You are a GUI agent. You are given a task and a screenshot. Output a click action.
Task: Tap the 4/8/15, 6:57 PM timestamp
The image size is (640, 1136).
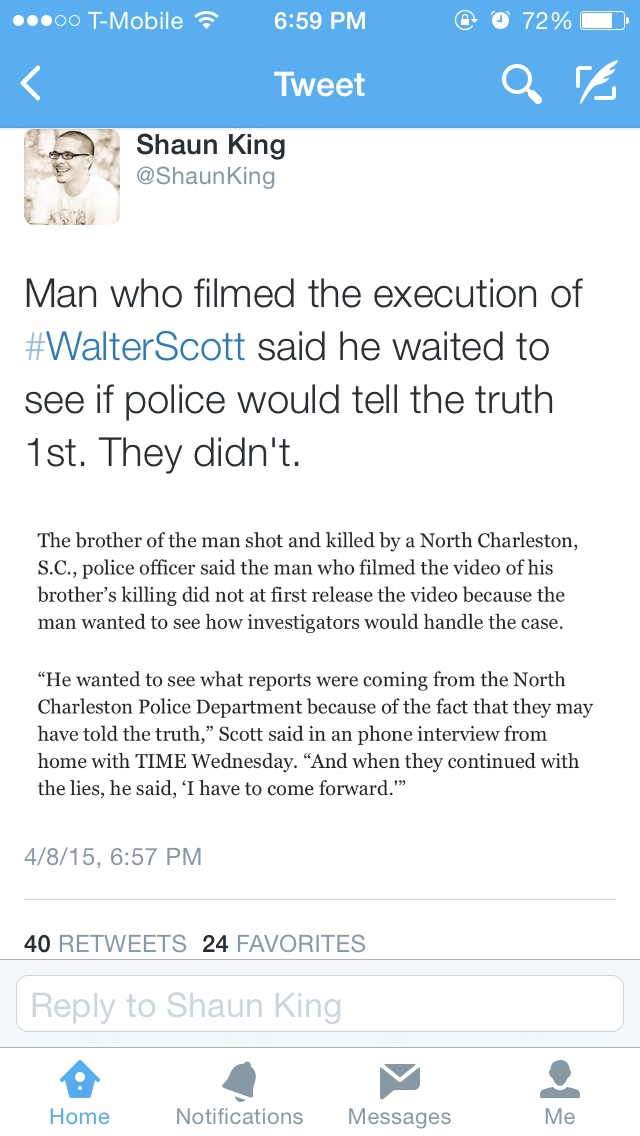pyautogui.click(x=112, y=856)
